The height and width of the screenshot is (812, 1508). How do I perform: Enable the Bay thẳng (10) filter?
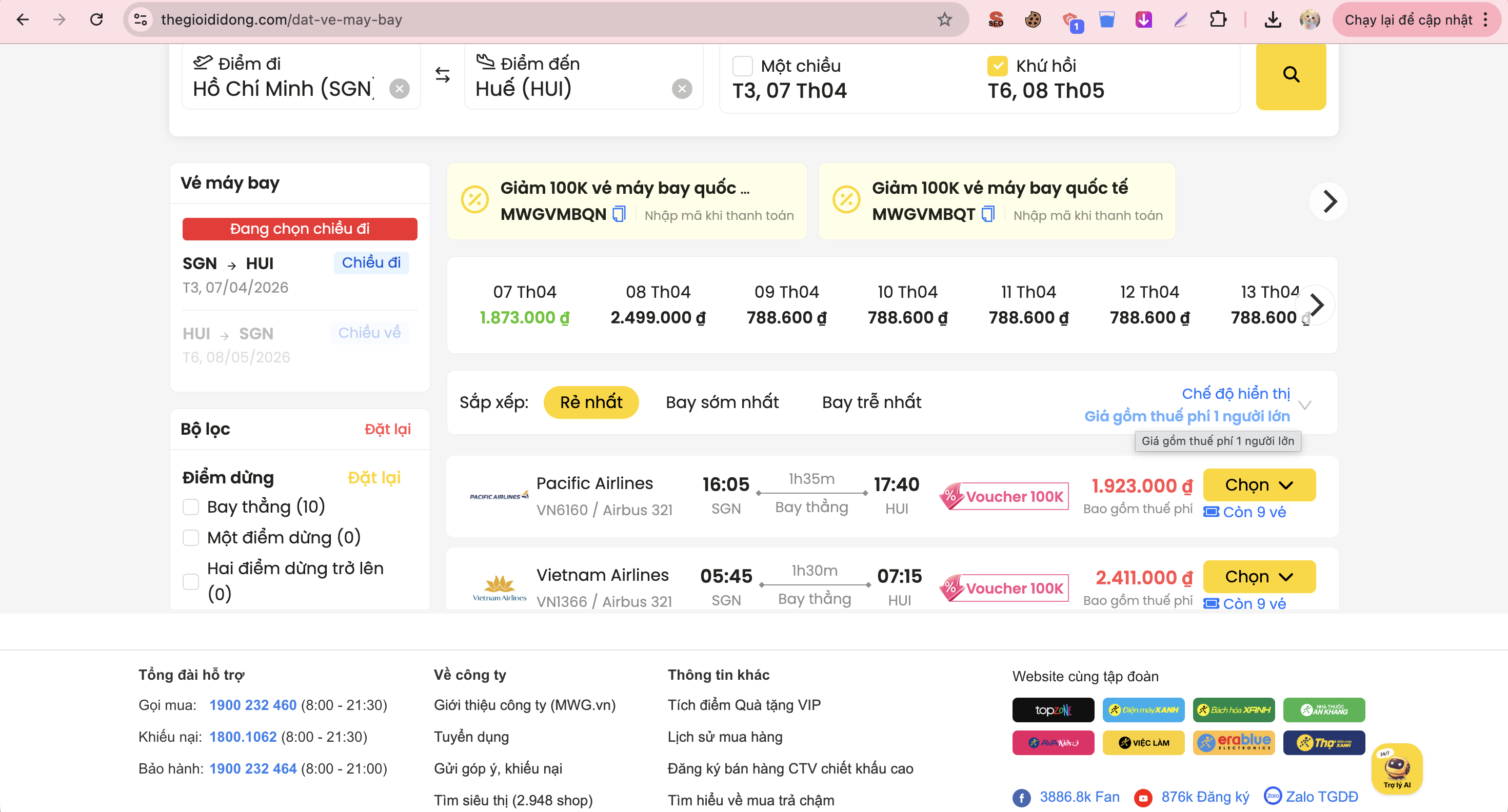(191, 506)
